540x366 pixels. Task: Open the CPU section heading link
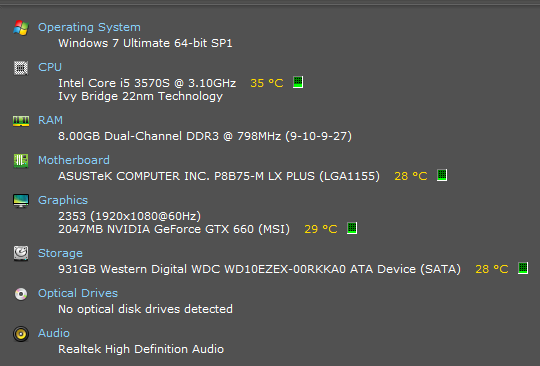tap(50, 67)
